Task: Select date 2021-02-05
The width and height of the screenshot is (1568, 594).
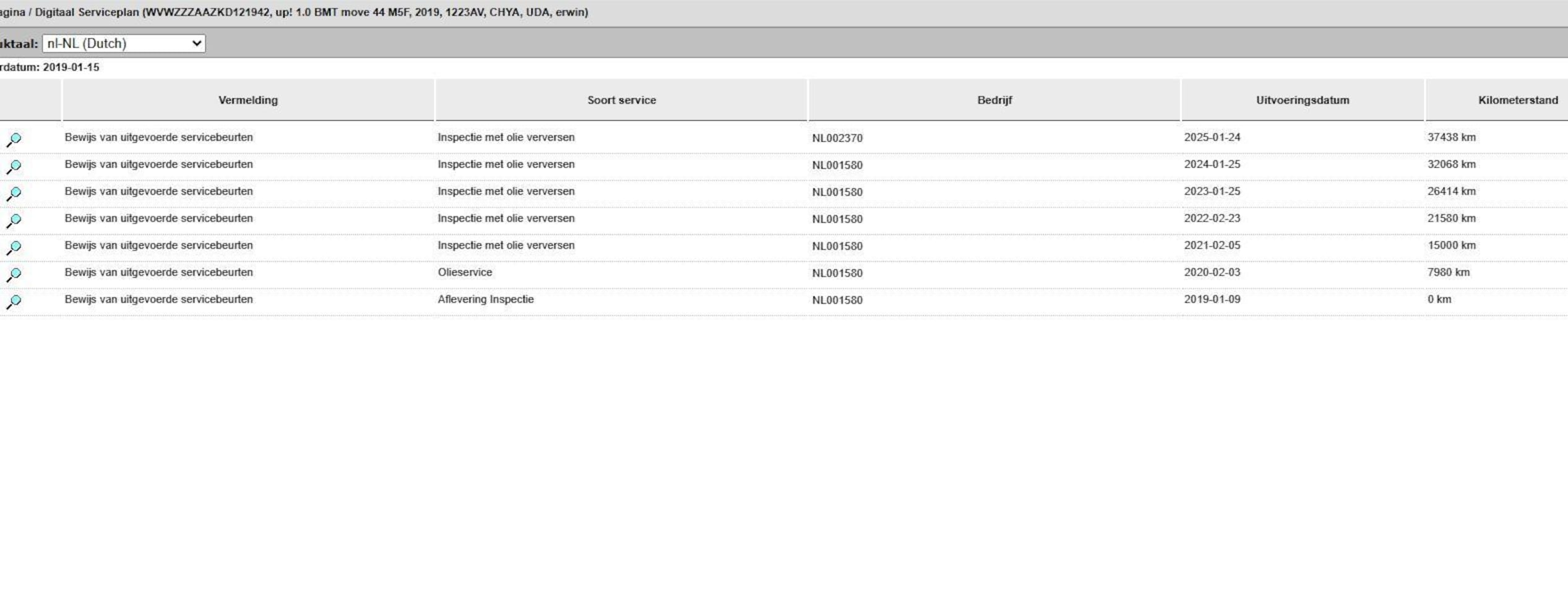Action: pyautogui.click(x=1212, y=246)
